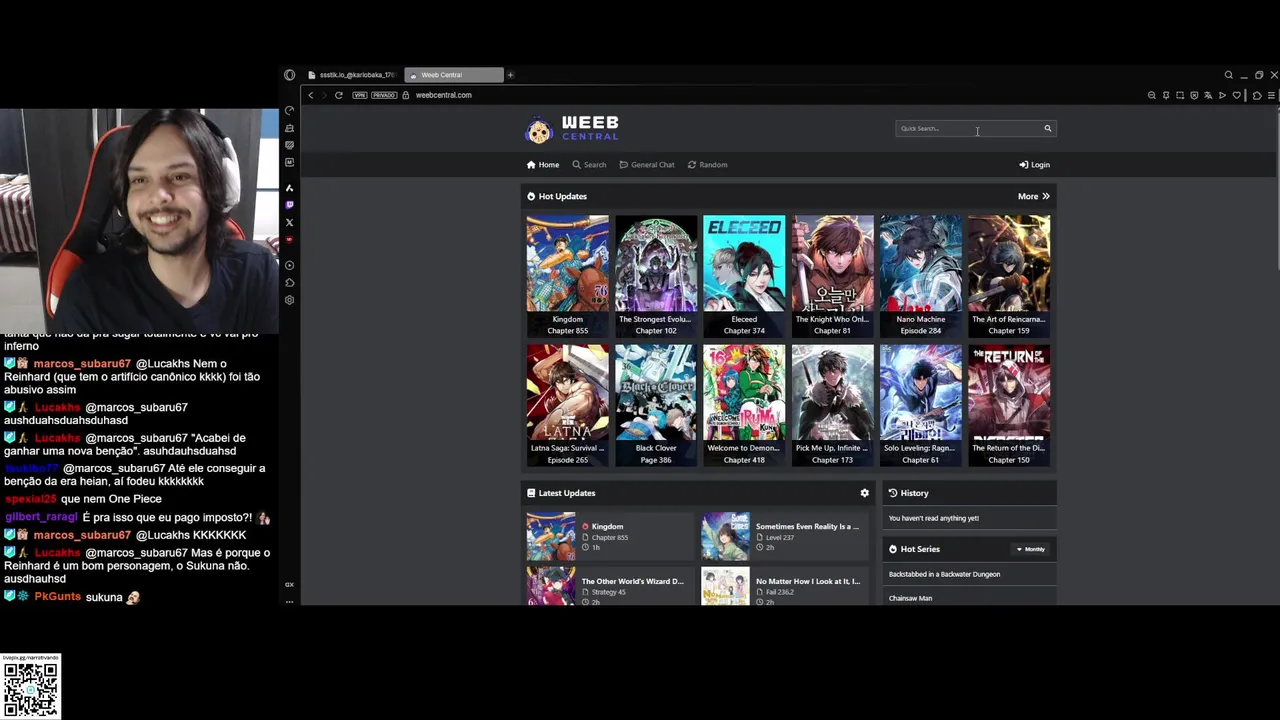Select the Weeb Central browser tab
The height and width of the screenshot is (720, 1280).
tap(454, 75)
